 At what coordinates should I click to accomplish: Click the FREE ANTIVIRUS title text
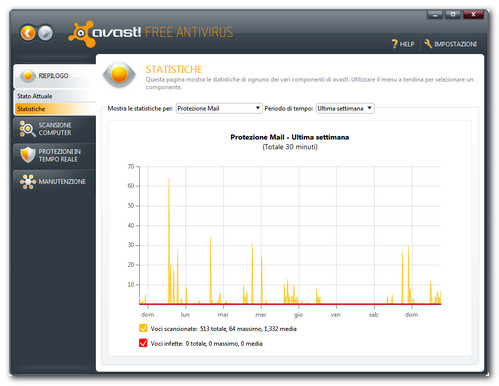coord(189,32)
